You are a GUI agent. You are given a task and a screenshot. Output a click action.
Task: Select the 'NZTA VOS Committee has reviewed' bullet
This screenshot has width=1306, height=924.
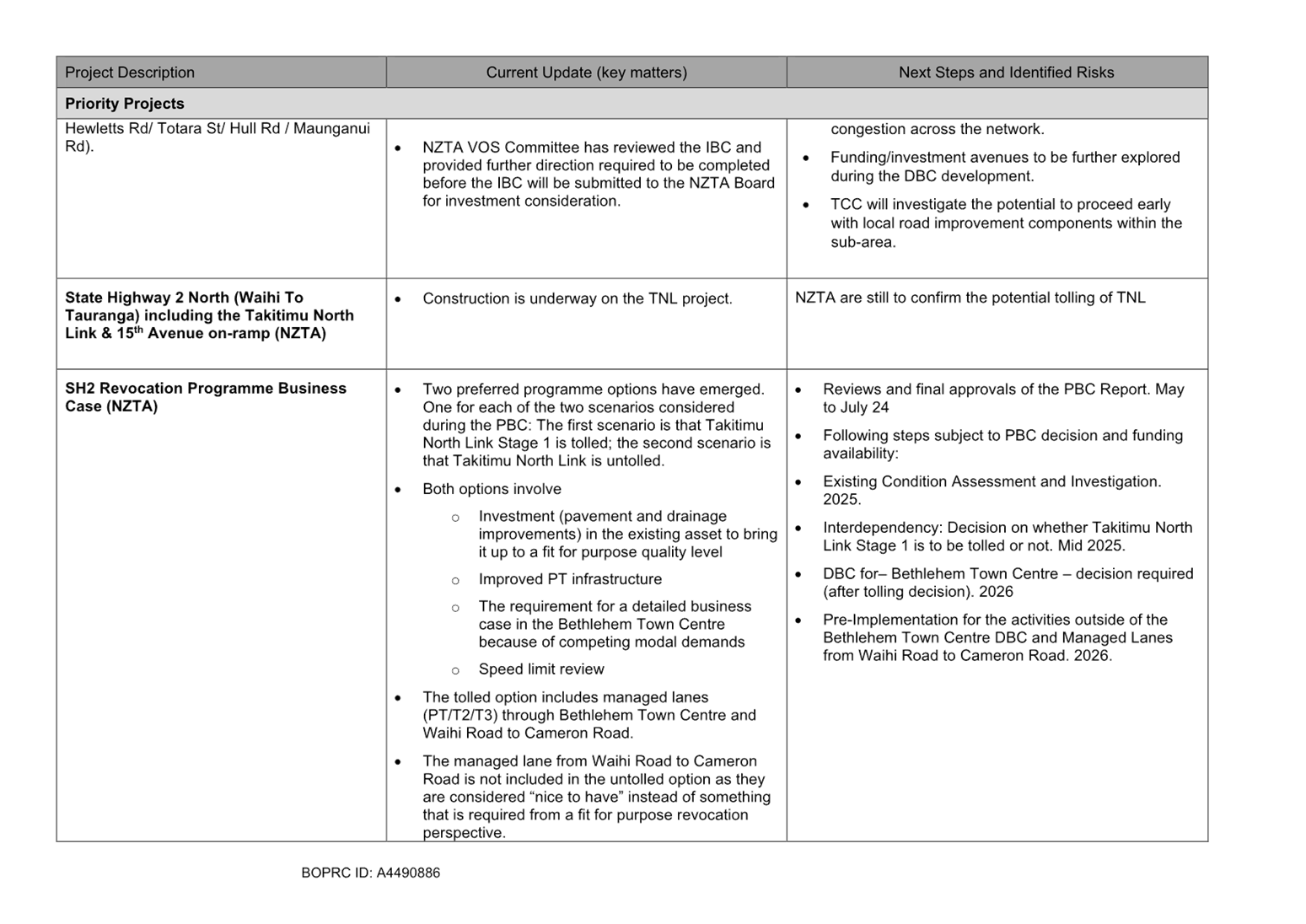598,175
